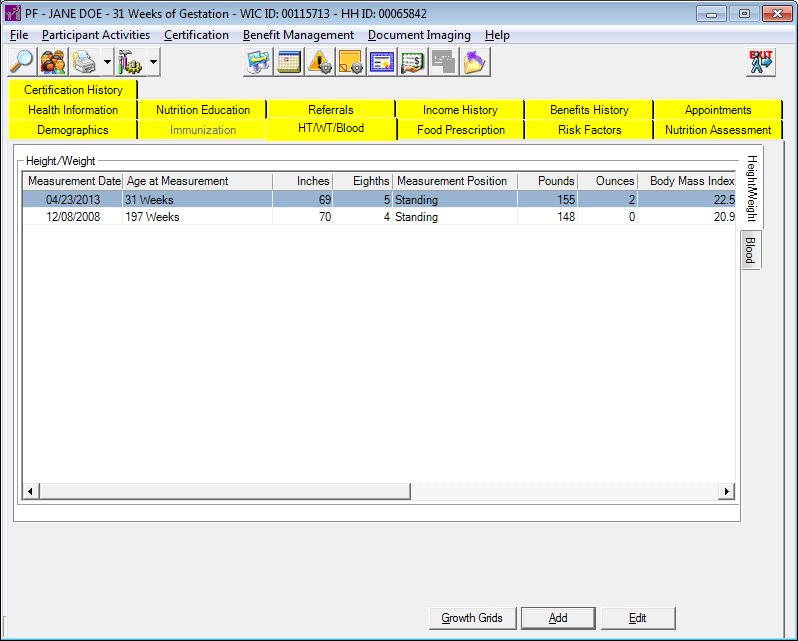The width and height of the screenshot is (798, 641).
Task: Click the Growth Grids button
Action: pos(472,618)
